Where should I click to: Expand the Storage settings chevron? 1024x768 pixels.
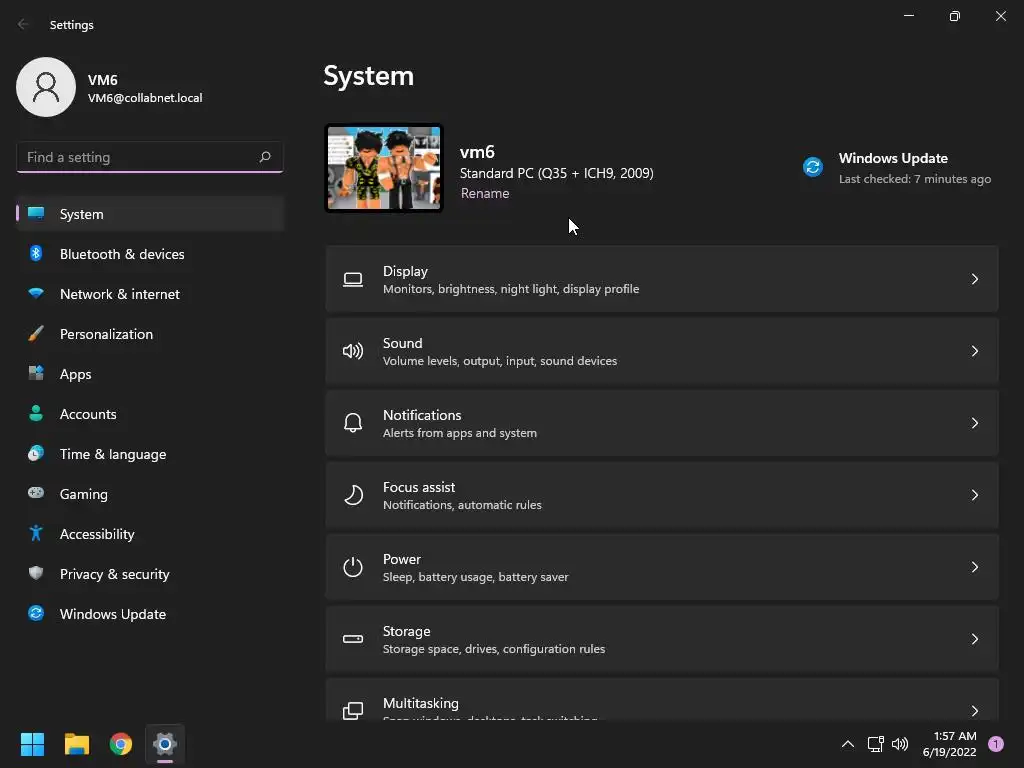(975, 639)
